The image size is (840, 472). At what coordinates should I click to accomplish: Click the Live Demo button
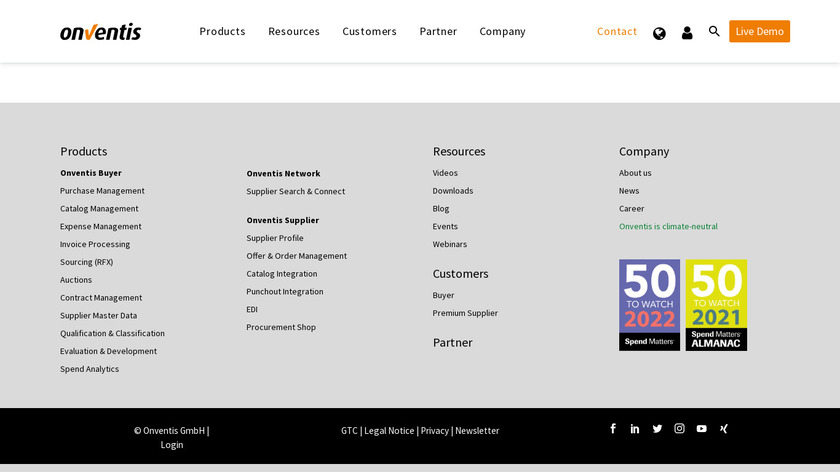[759, 31]
